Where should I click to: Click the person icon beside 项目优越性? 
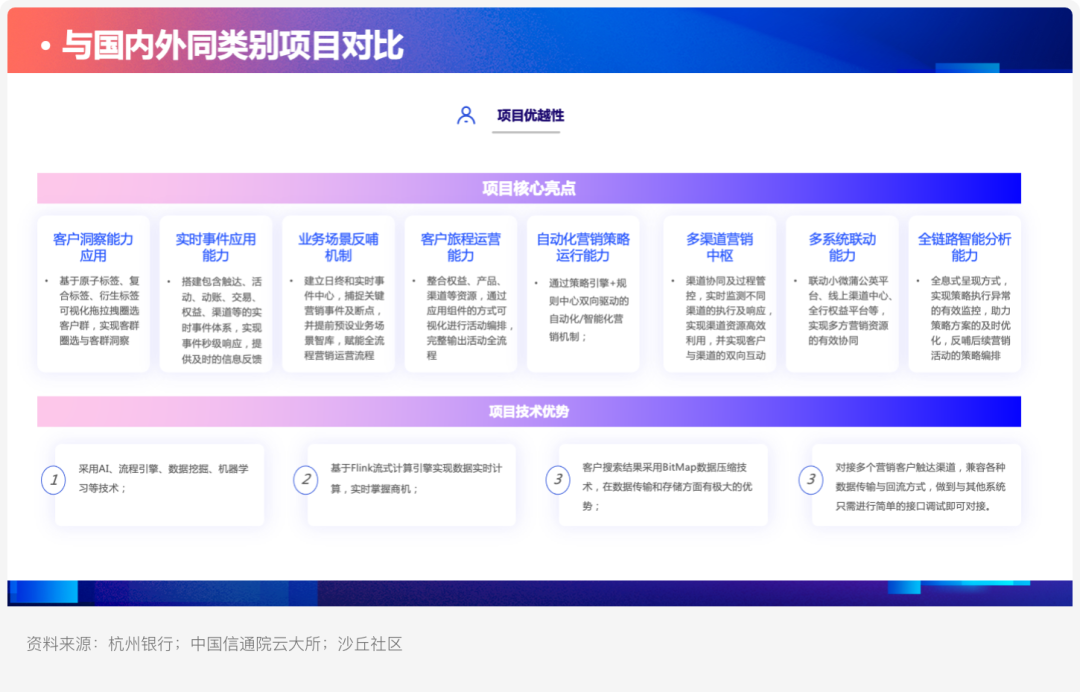(466, 115)
